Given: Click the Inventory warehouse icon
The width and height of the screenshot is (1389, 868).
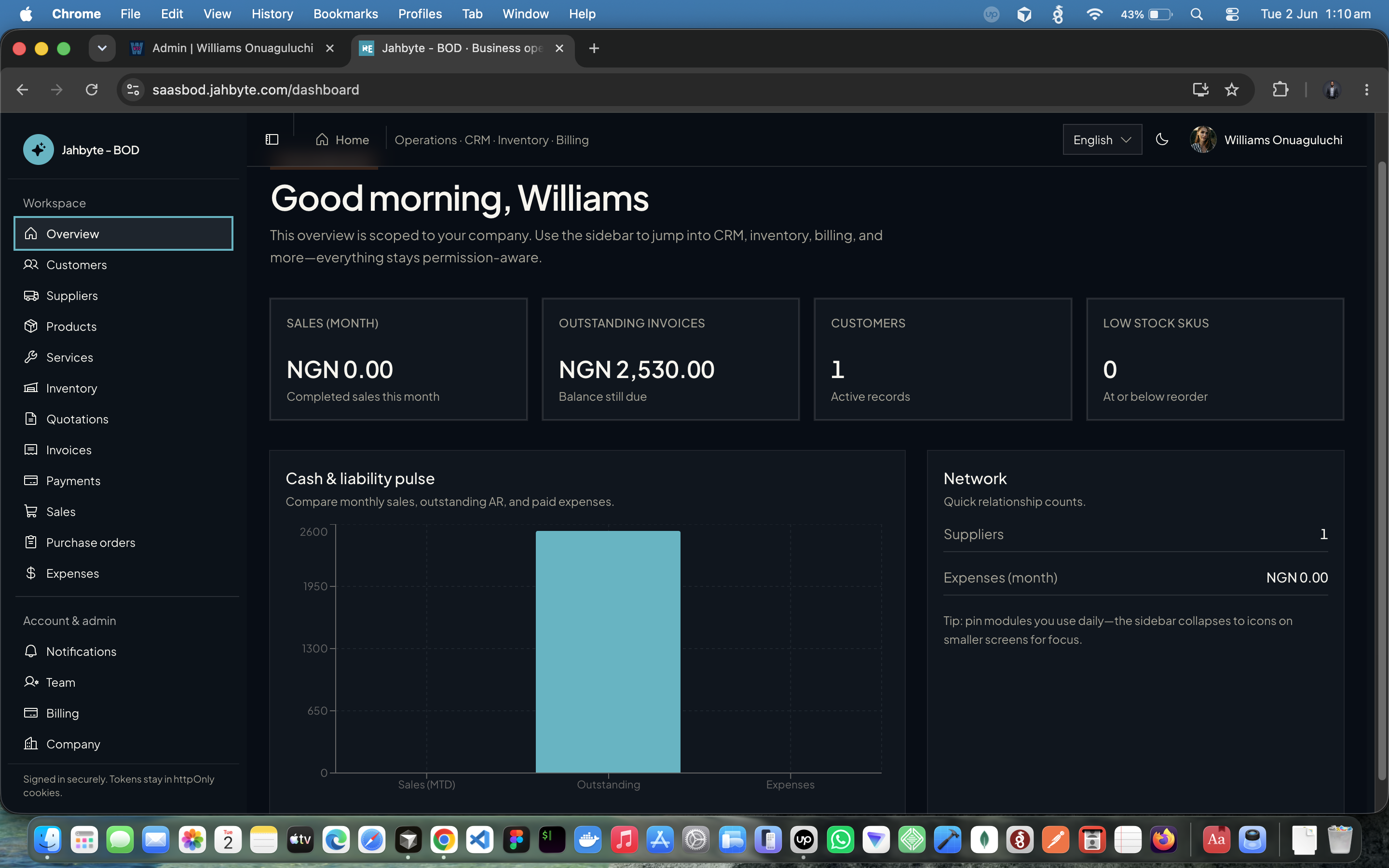Looking at the screenshot, I should [31, 388].
